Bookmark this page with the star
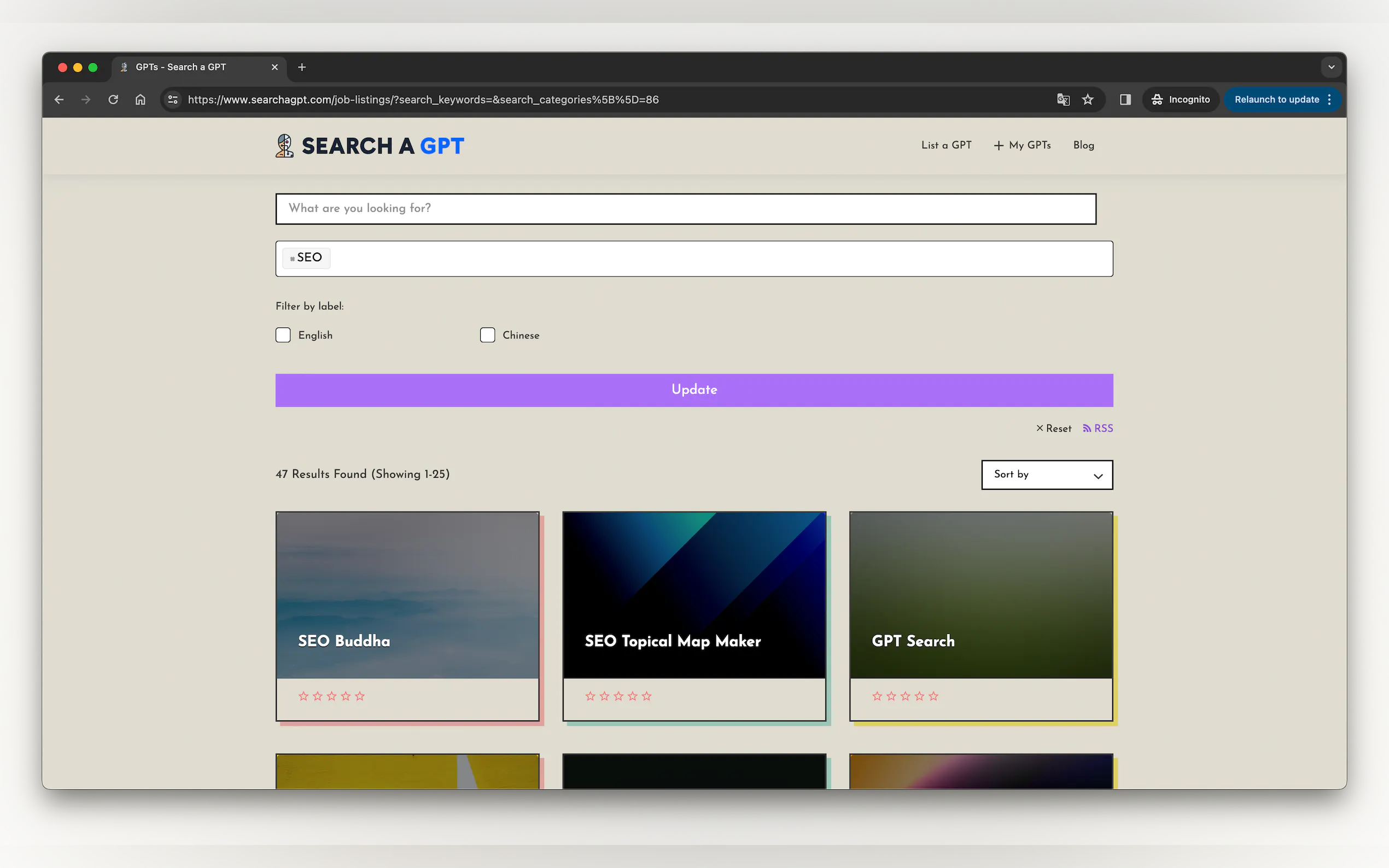This screenshot has width=1389, height=868. click(x=1088, y=99)
